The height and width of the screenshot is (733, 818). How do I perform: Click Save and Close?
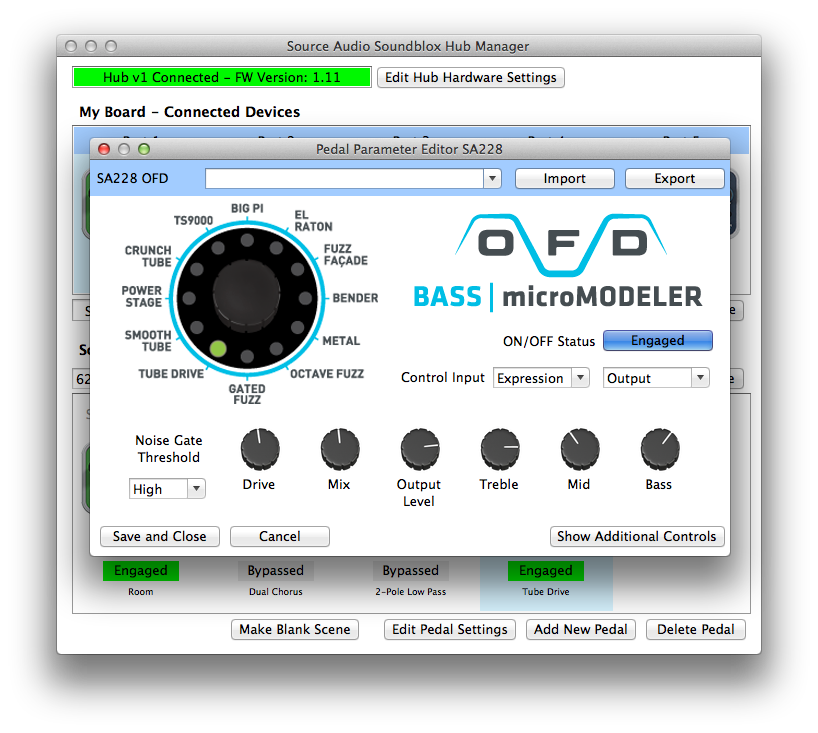160,536
